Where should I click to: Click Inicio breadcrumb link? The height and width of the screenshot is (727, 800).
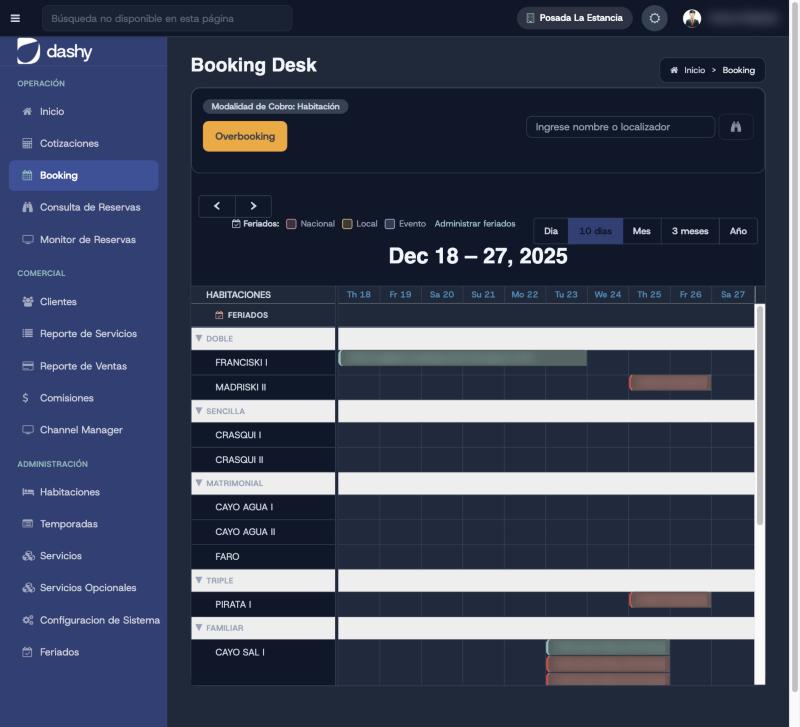[x=694, y=70]
